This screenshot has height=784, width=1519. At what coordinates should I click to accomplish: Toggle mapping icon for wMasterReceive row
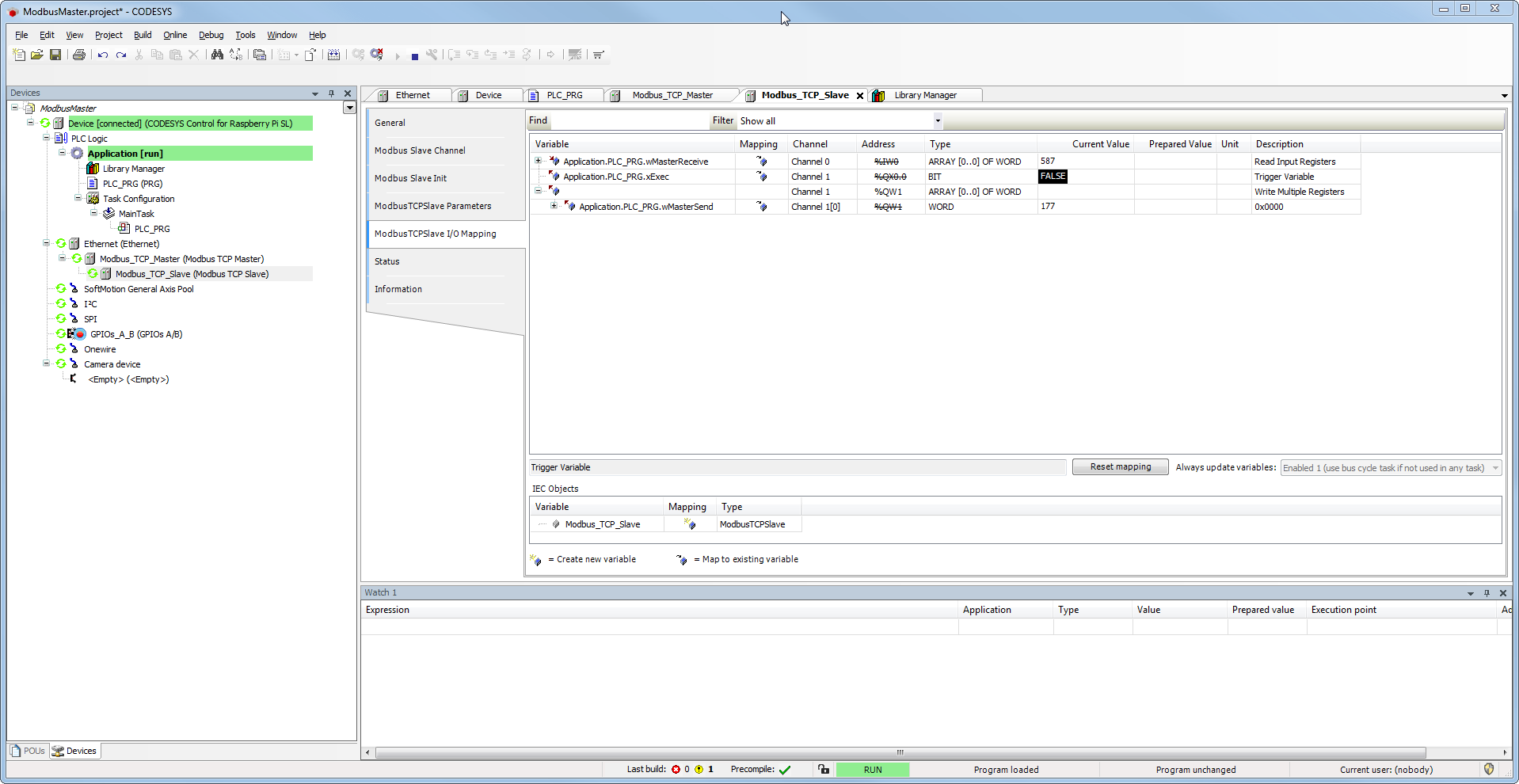762,162
